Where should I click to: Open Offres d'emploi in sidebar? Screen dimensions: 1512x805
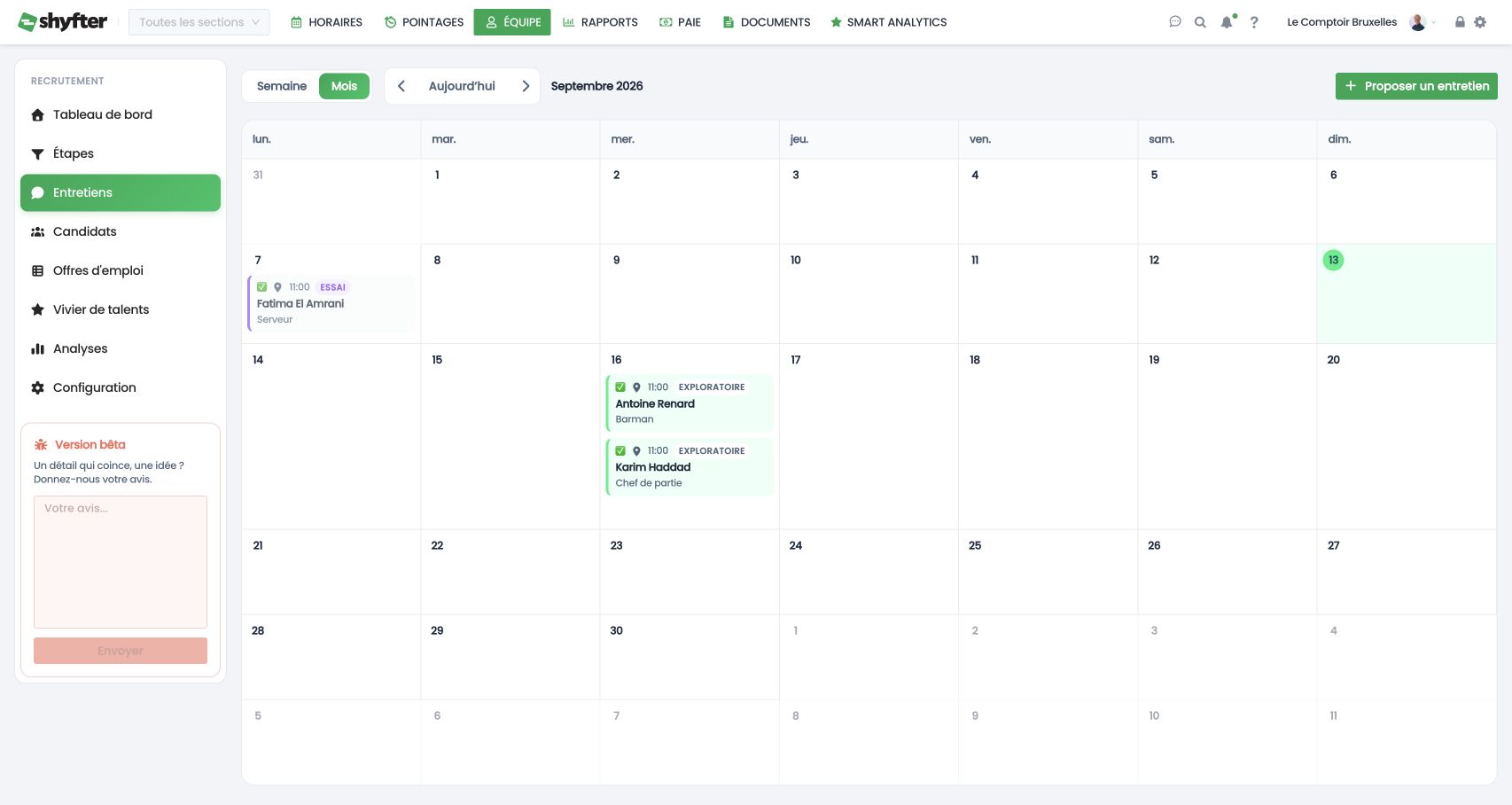[x=121, y=270]
